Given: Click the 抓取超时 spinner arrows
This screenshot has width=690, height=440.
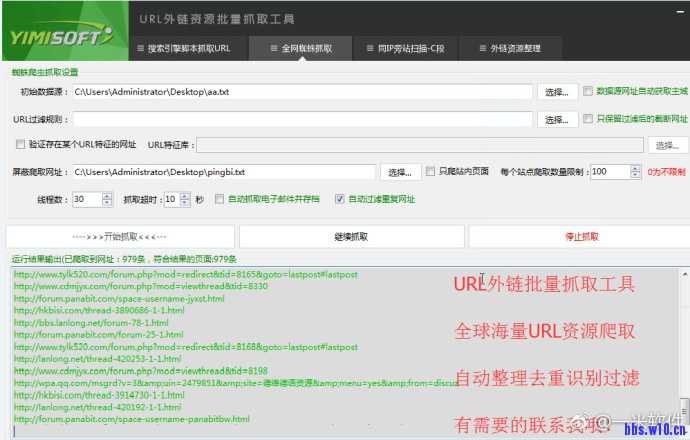Looking at the screenshot, I should [185, 199].
